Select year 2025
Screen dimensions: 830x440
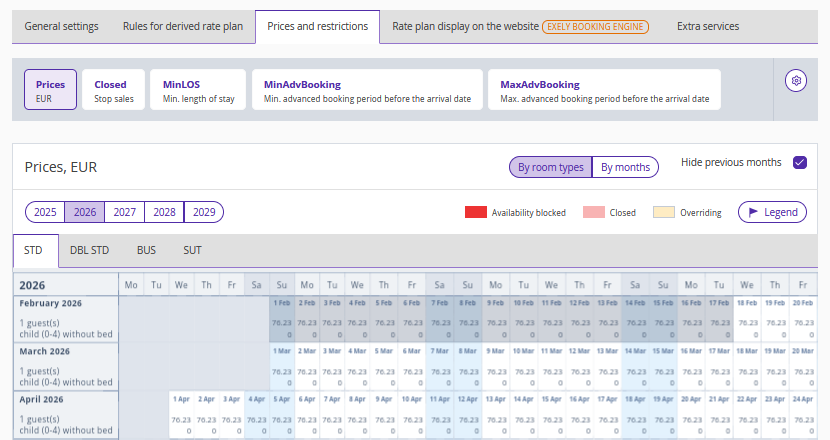tap(45, 212)
